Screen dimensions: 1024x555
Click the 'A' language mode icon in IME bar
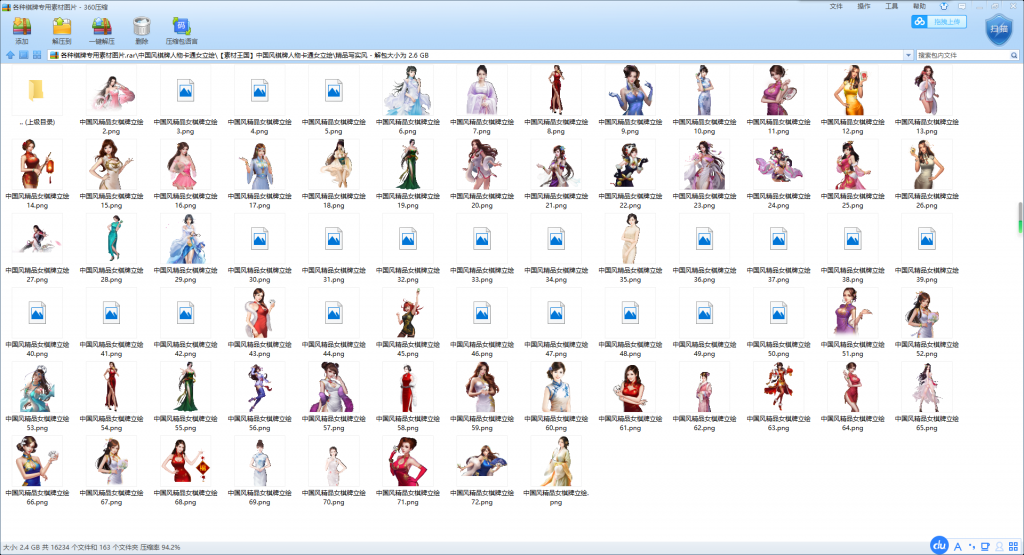tap(957, 547)
